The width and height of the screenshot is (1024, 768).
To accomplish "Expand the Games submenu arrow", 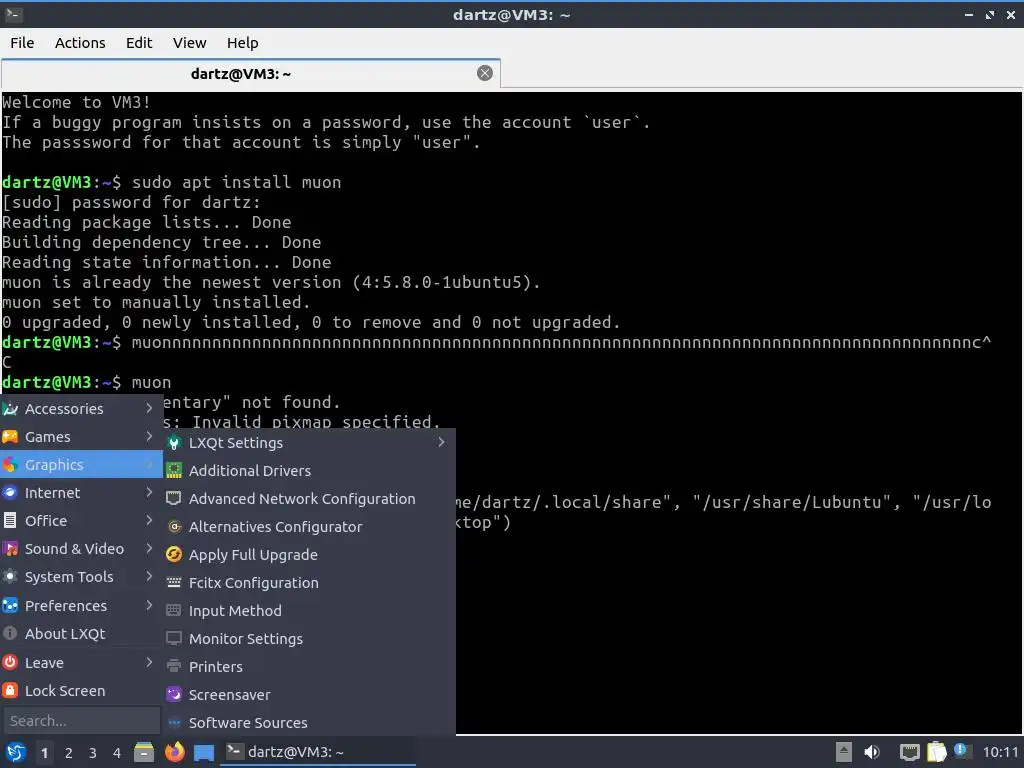I will tap(149, 436).
